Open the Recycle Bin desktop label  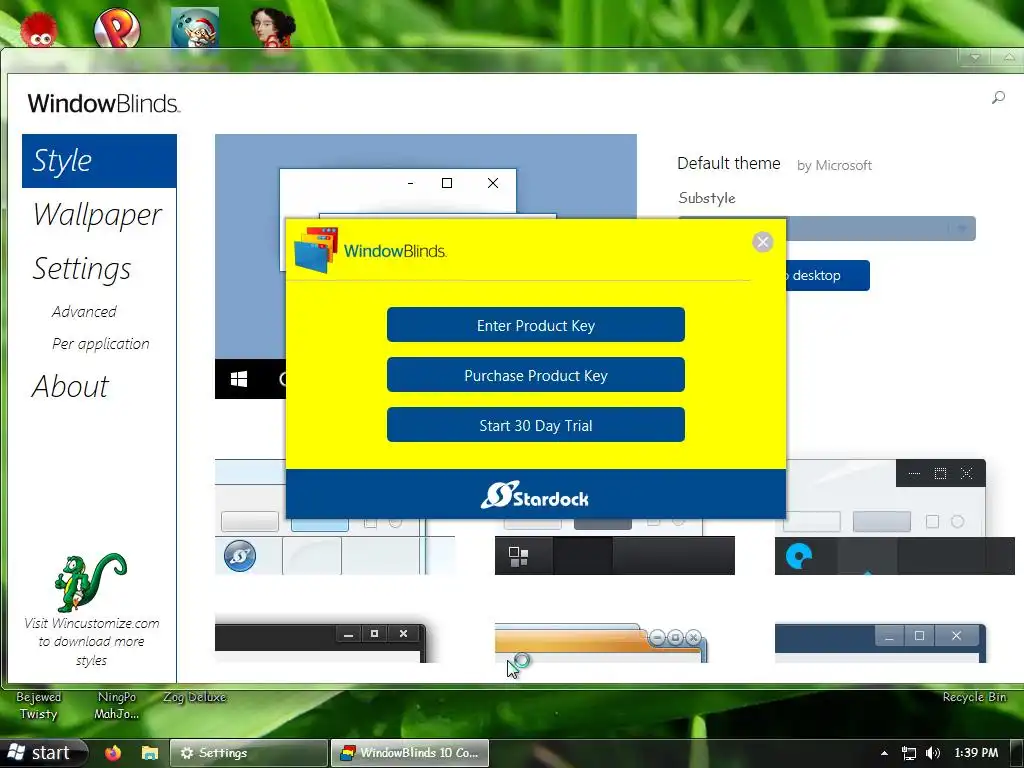974,697
